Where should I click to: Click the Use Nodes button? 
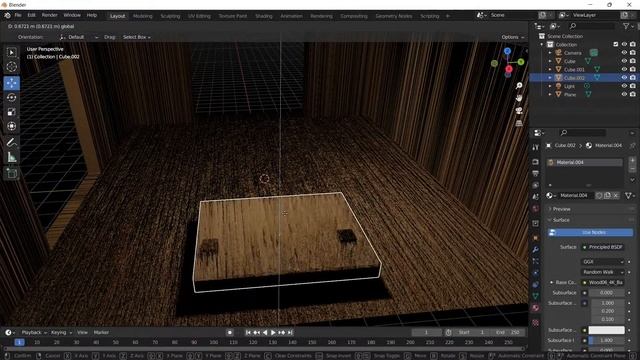(590, 232)
